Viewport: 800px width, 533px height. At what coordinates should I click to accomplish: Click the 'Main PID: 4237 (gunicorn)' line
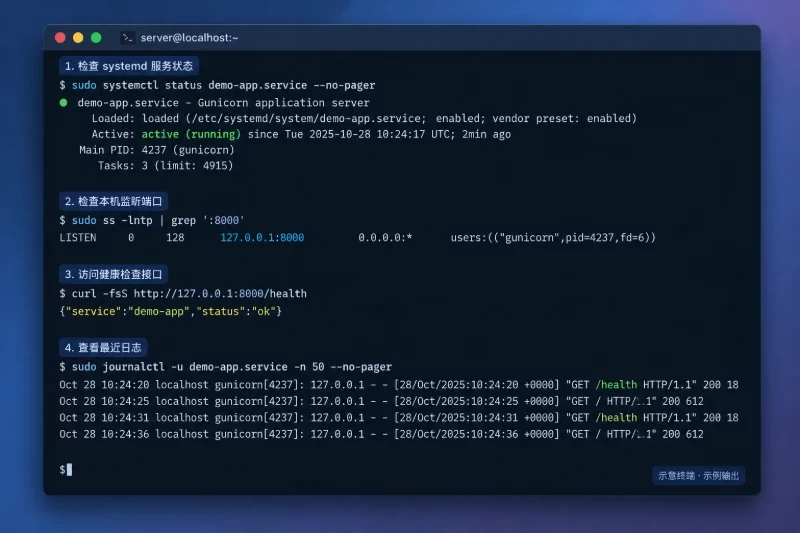click(157, 150)
